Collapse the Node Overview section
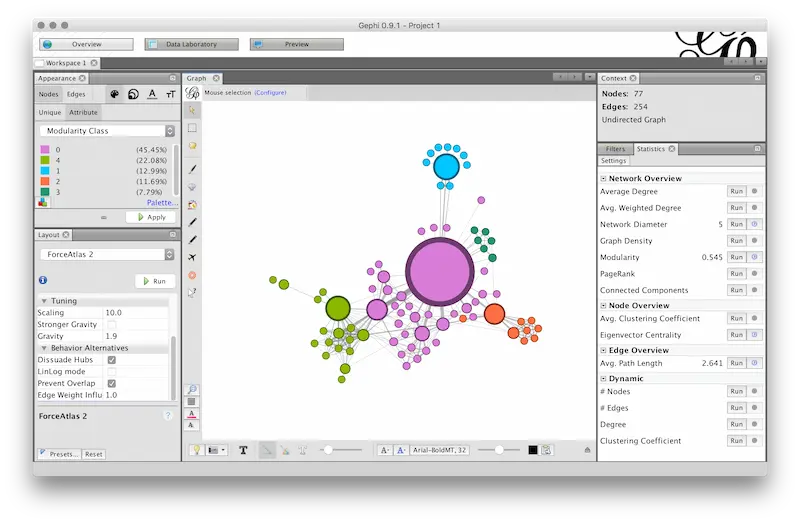Image resolution: width=800 pixels, height=523 pixels. (604, 306)
